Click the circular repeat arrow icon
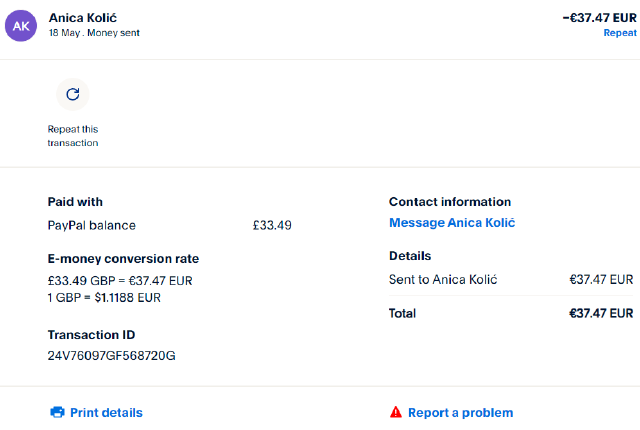Screen dimensions: 640x430 tap(72, 95)
